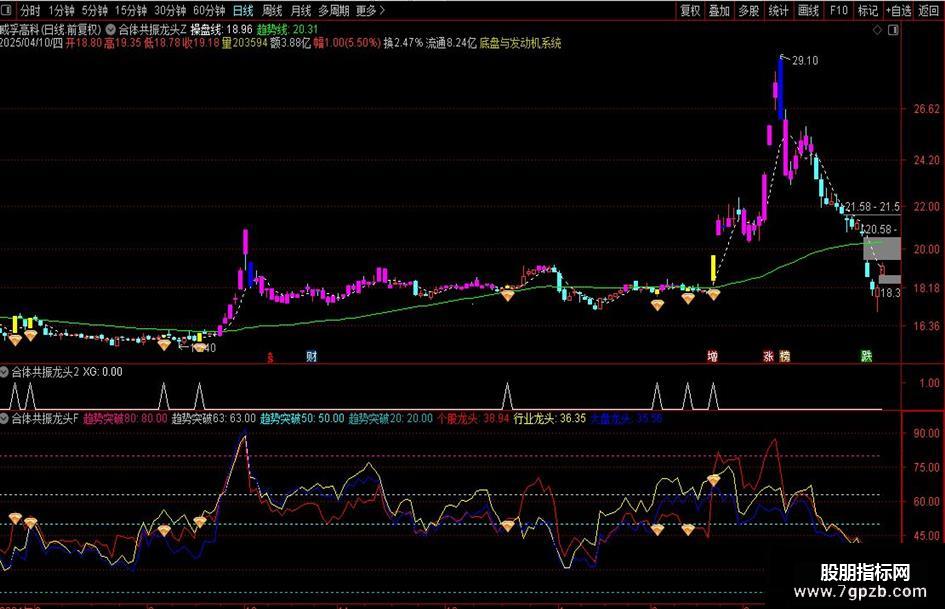Click the green 跌 event marker
945x609 pixels.
pos(866,356)
